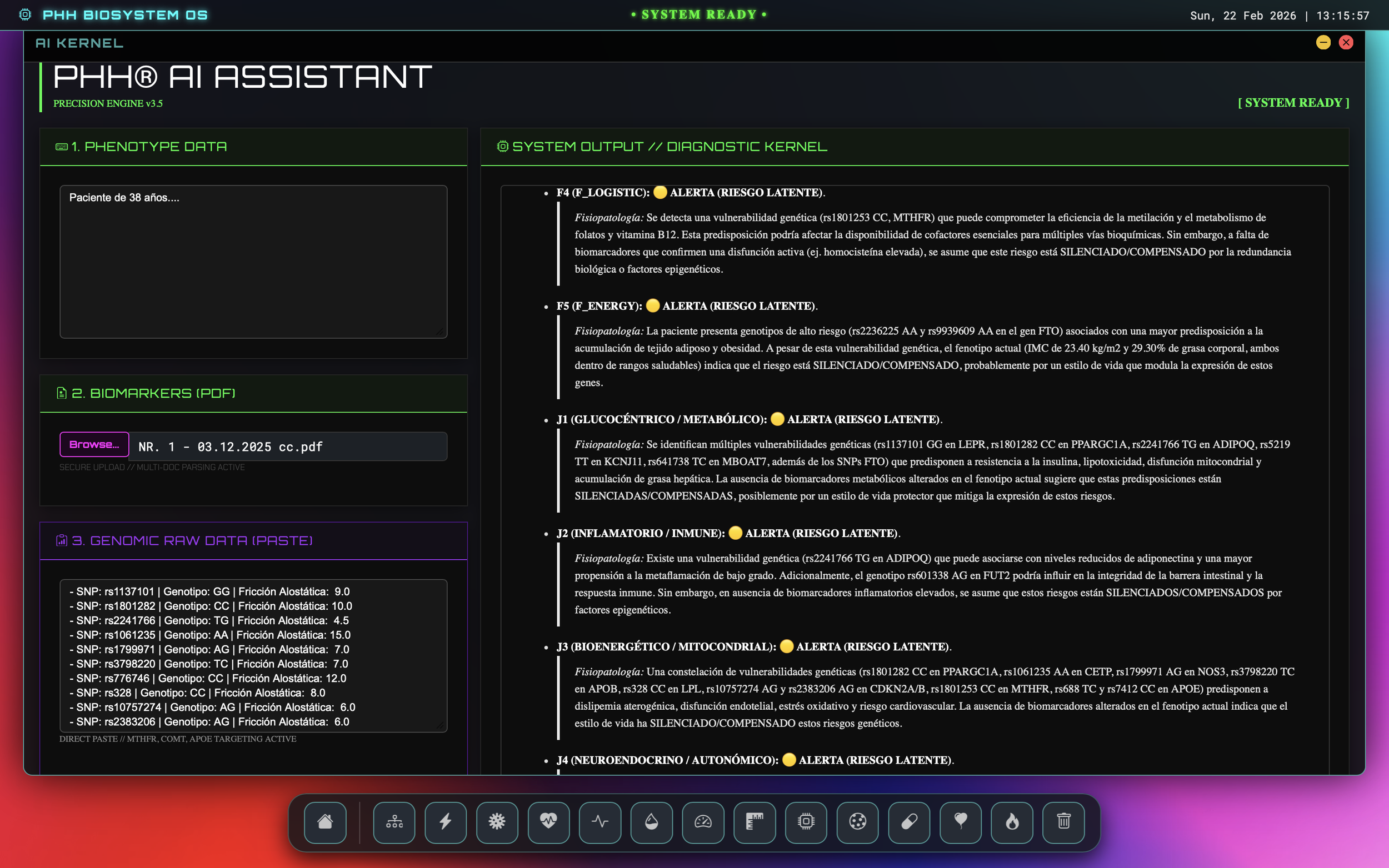The image size is (1389, 868).
Task: Minimize the AI Kernel window with yellow button
Action: pyautogui.click(x=1323, y=42)
